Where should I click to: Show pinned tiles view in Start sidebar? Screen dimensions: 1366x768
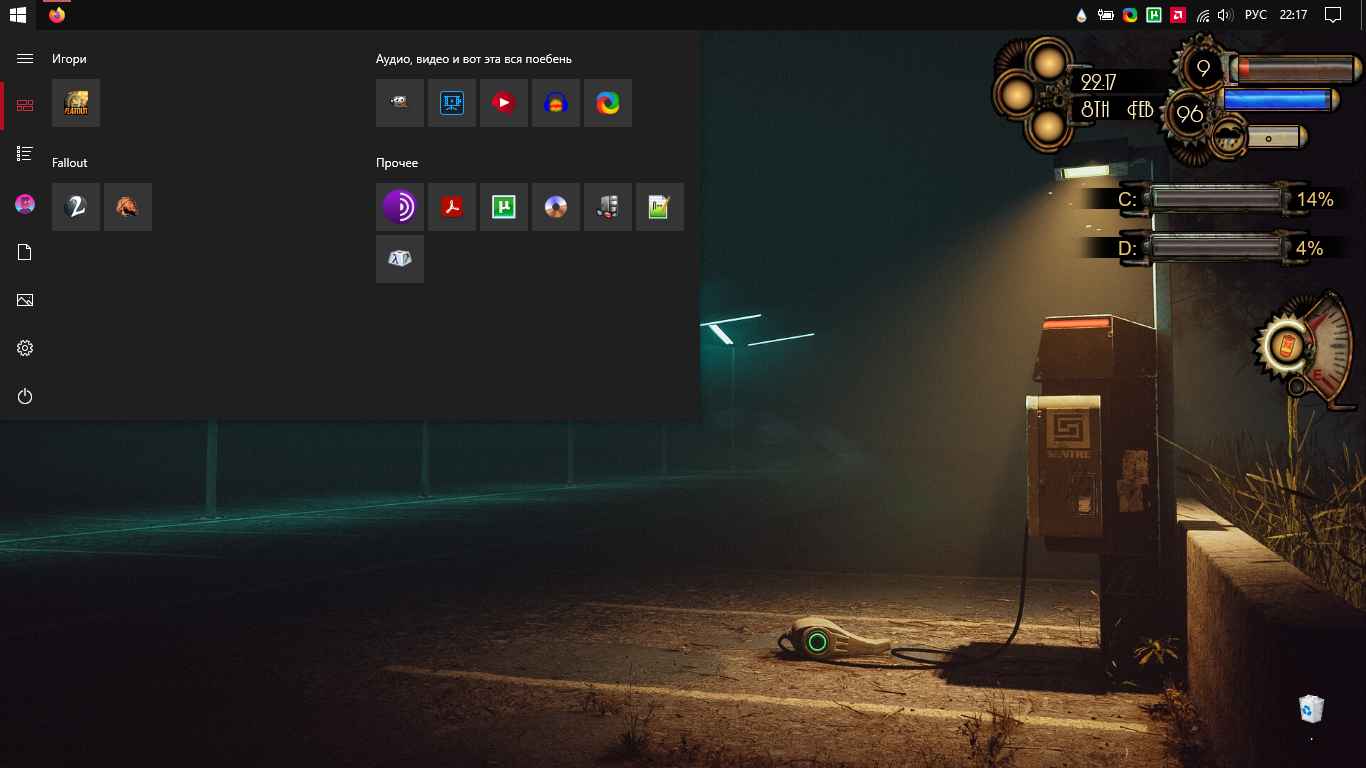click(x=25, y=106)
